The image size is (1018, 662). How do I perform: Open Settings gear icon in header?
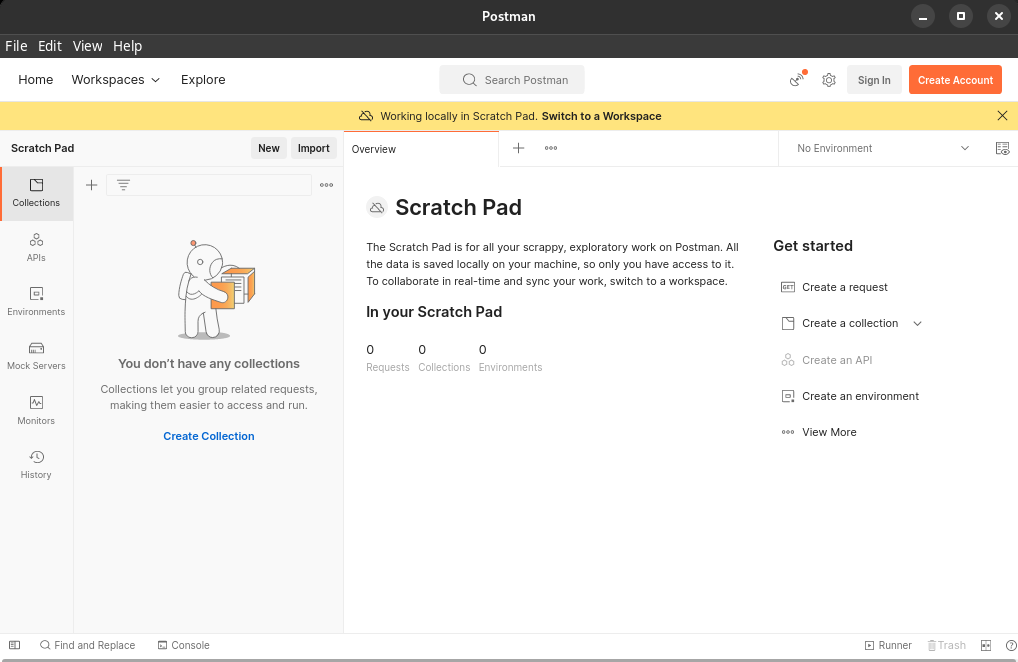click(x=828, y=80)
